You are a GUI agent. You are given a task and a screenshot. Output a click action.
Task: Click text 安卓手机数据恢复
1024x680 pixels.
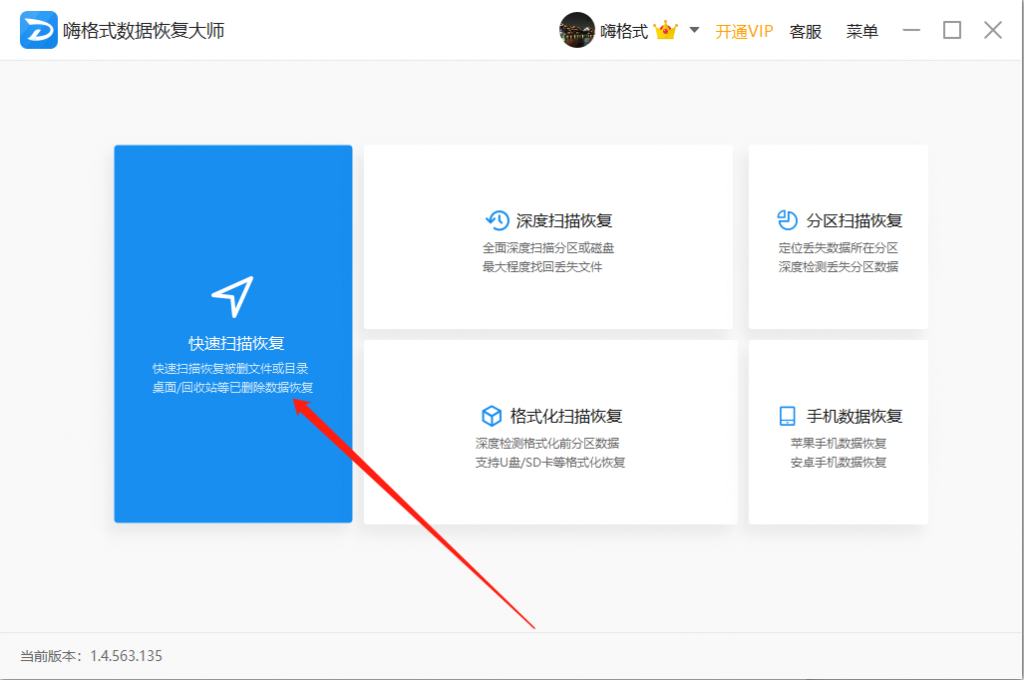838,462
